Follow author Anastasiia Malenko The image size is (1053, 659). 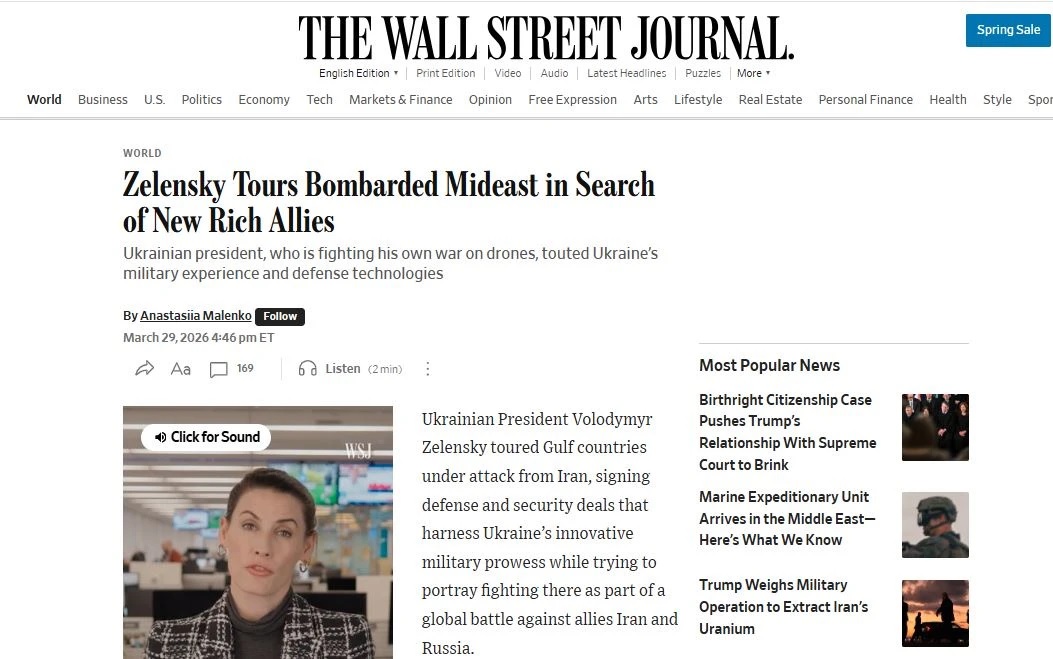click(x=280, y=316)
